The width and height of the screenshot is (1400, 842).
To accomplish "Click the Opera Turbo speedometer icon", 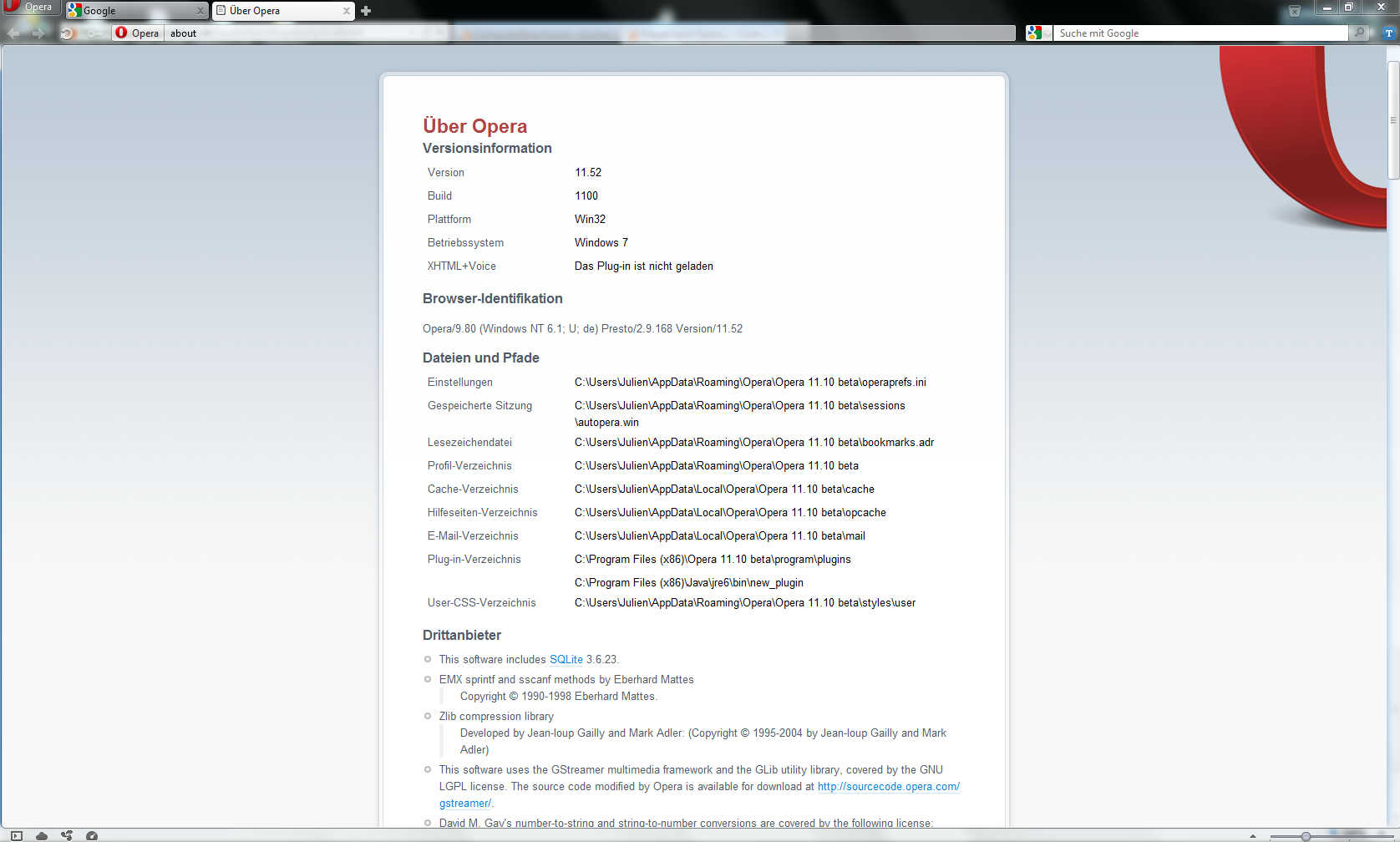I will click(x=92, y=835).
